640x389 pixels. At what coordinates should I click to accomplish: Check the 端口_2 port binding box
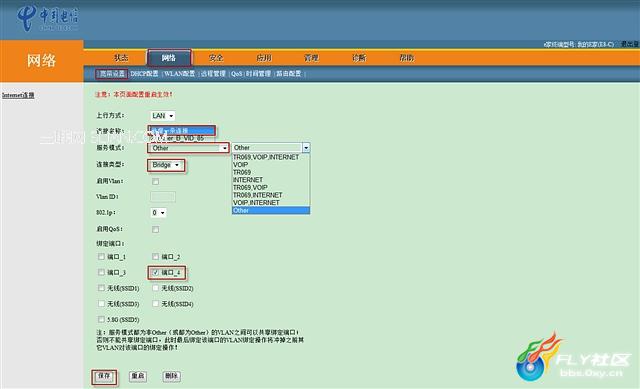[156, 257]
